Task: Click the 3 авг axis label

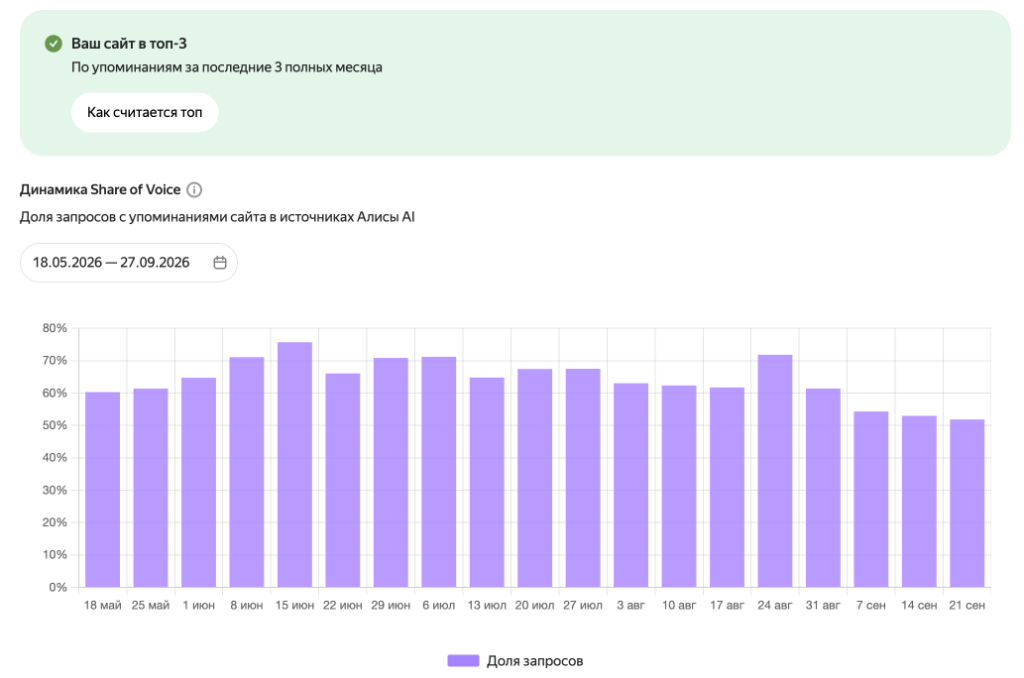Action: [631, 605]
